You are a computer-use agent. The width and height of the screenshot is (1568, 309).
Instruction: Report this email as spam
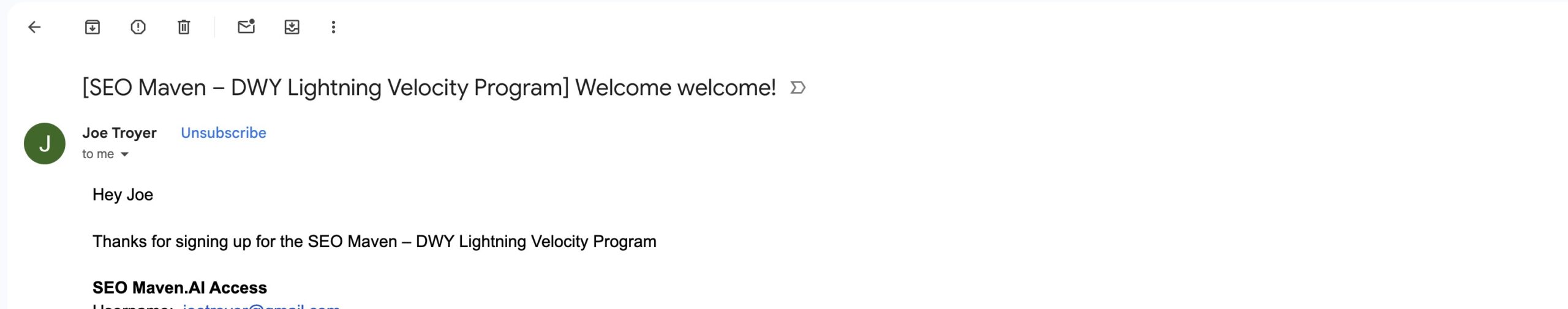point(138,27)
